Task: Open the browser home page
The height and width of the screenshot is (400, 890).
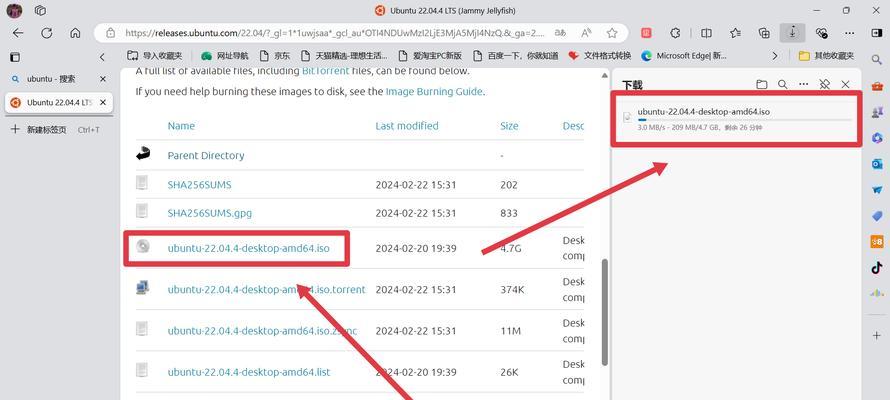Action: (75, 33)
